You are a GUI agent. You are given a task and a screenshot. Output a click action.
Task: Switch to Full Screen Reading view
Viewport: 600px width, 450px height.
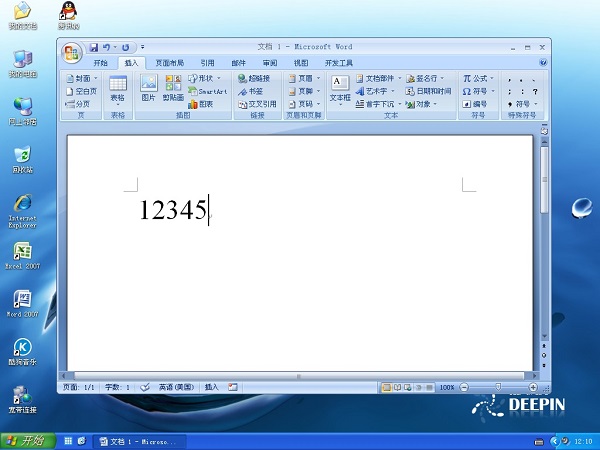(397, 388)
